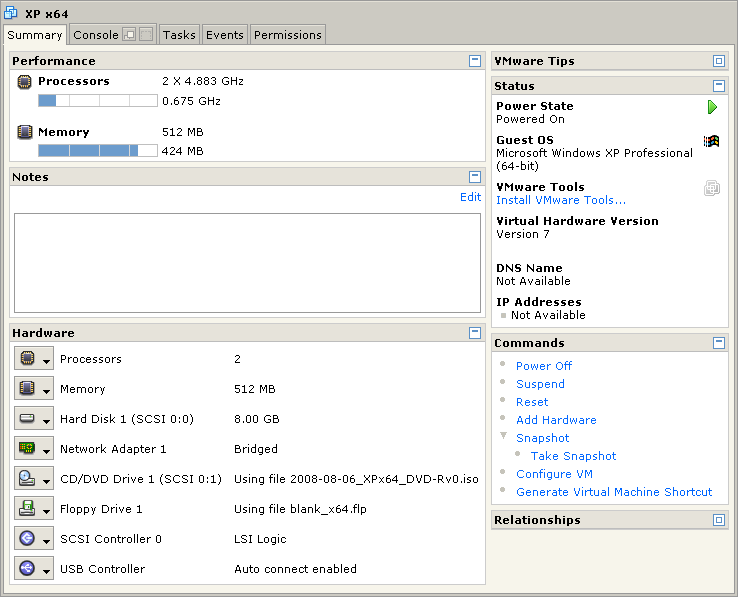Collapse the Commands panel

(719, 343)
